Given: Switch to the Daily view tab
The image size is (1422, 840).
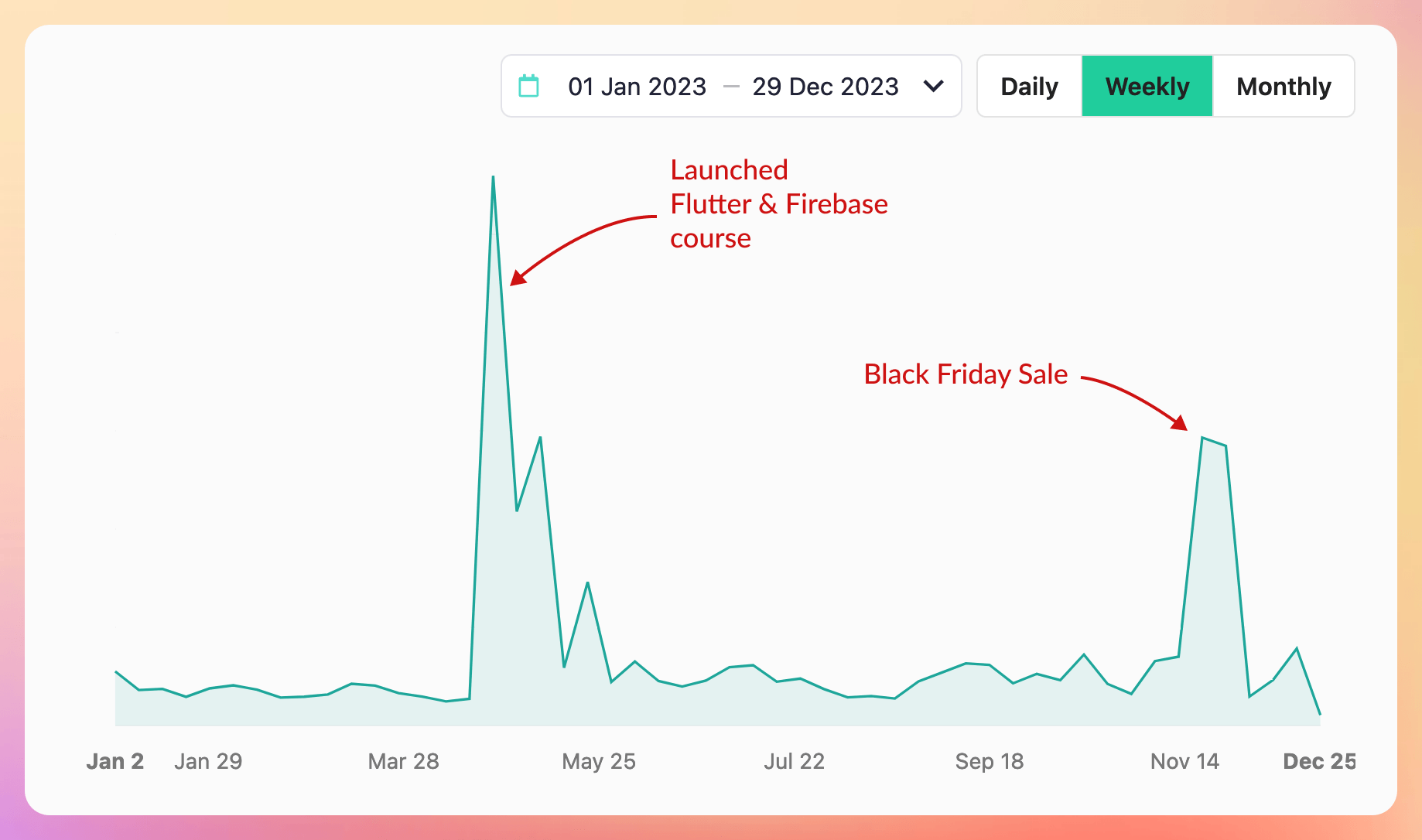Looking at the screenshot, I should pos(1029,86).
